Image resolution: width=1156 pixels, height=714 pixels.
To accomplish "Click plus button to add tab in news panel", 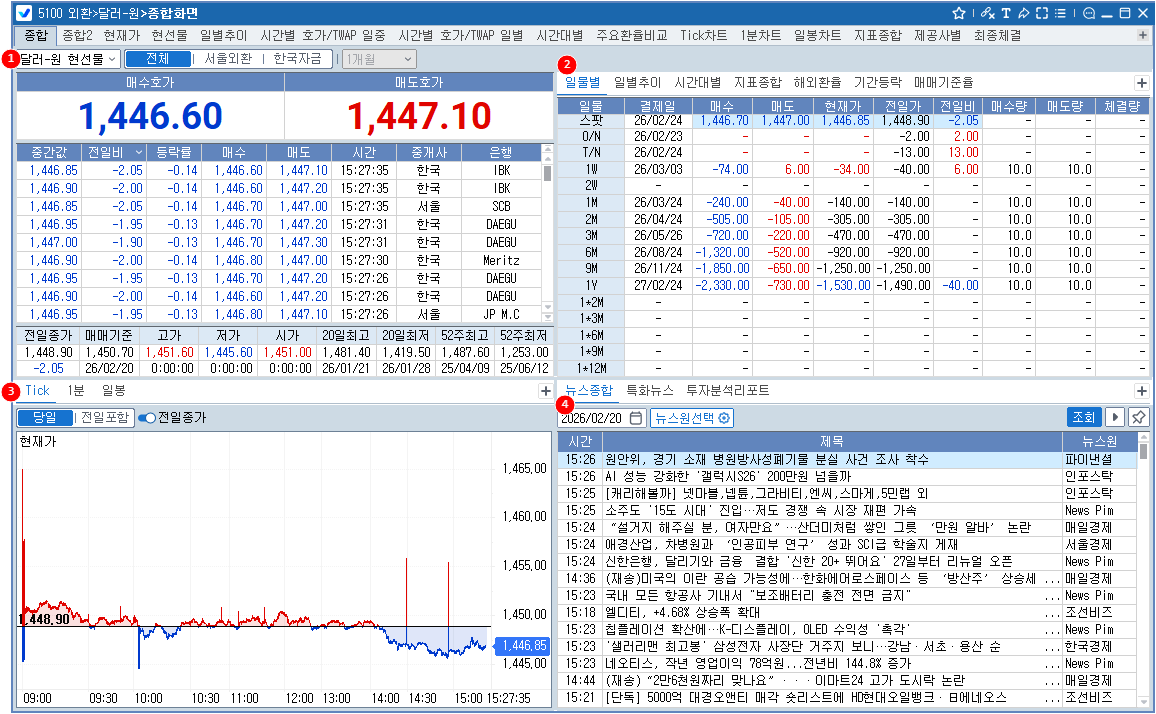I will [1141, 391].
